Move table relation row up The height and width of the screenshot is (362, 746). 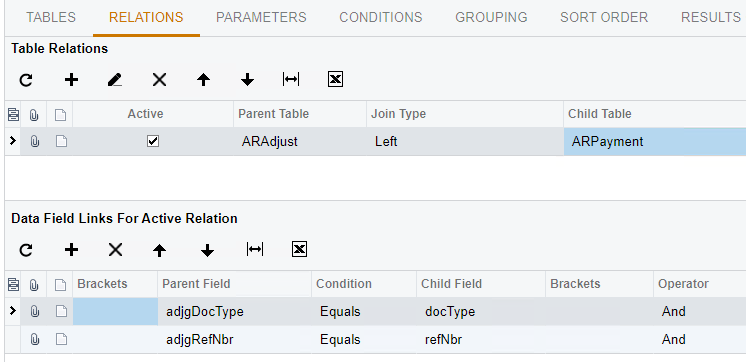pyautogui.click(x=204, y=80)
